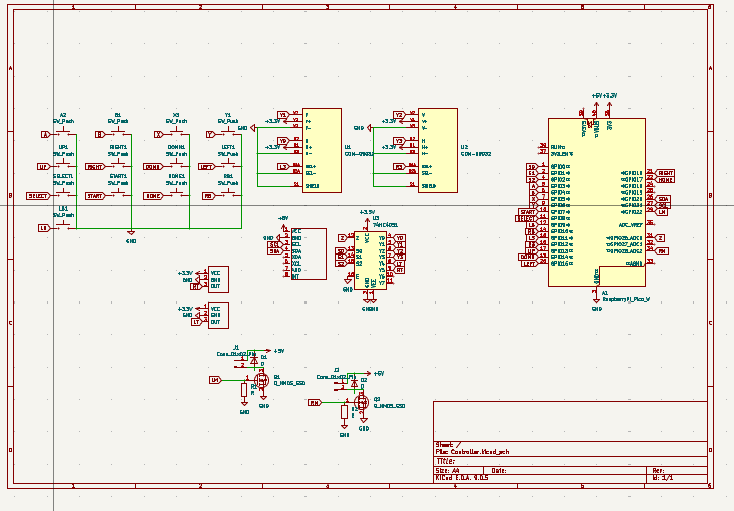Select the DOWN1 push switch symbol
Viewport: 734px width, 511px height.
coord(176,165)
